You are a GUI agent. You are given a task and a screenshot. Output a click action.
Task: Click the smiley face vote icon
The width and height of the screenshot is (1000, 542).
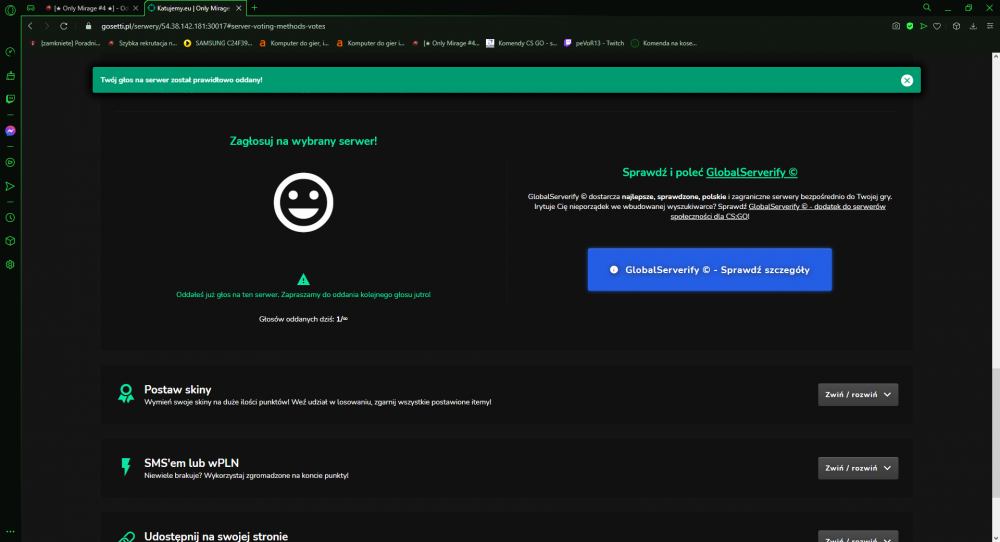304,202
